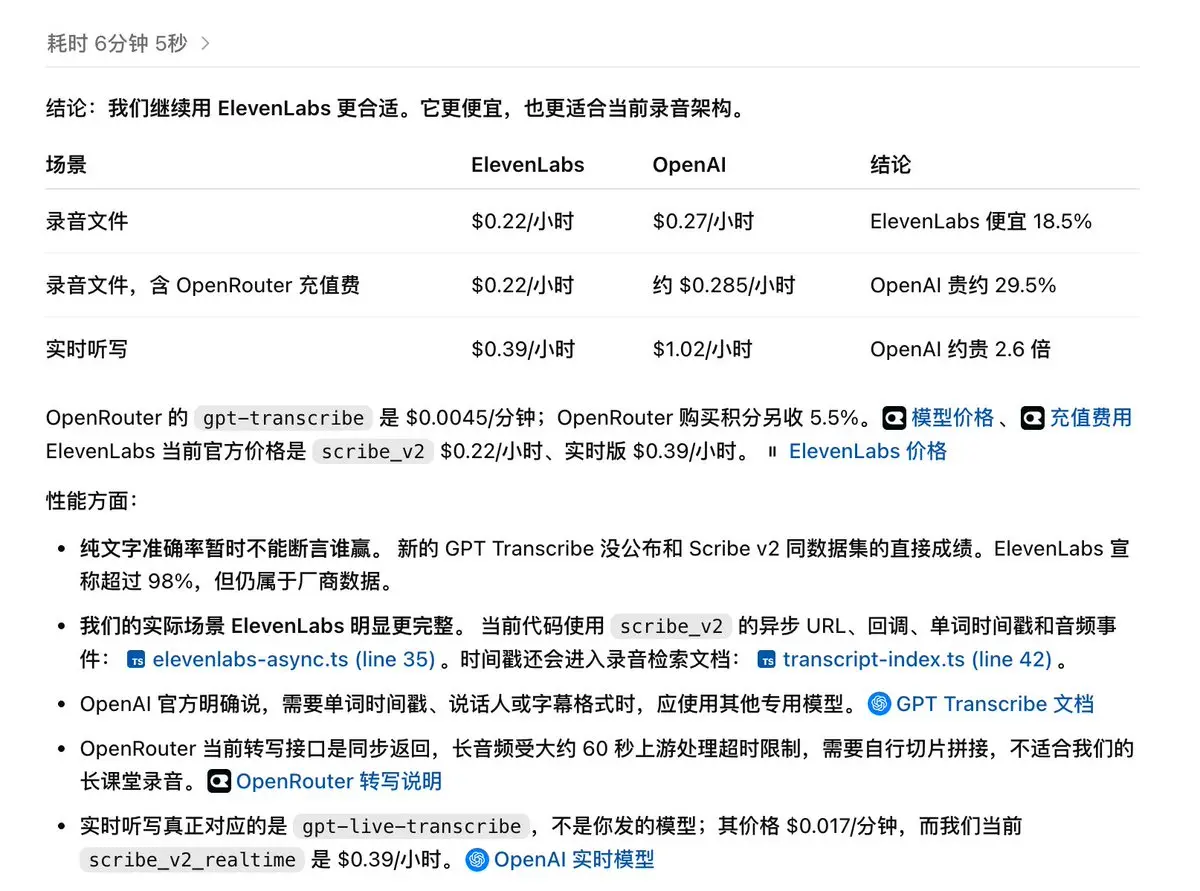Click the 实时听写 row label
The height and width of the screenshot is (891, 1200).
coord(87,349)
